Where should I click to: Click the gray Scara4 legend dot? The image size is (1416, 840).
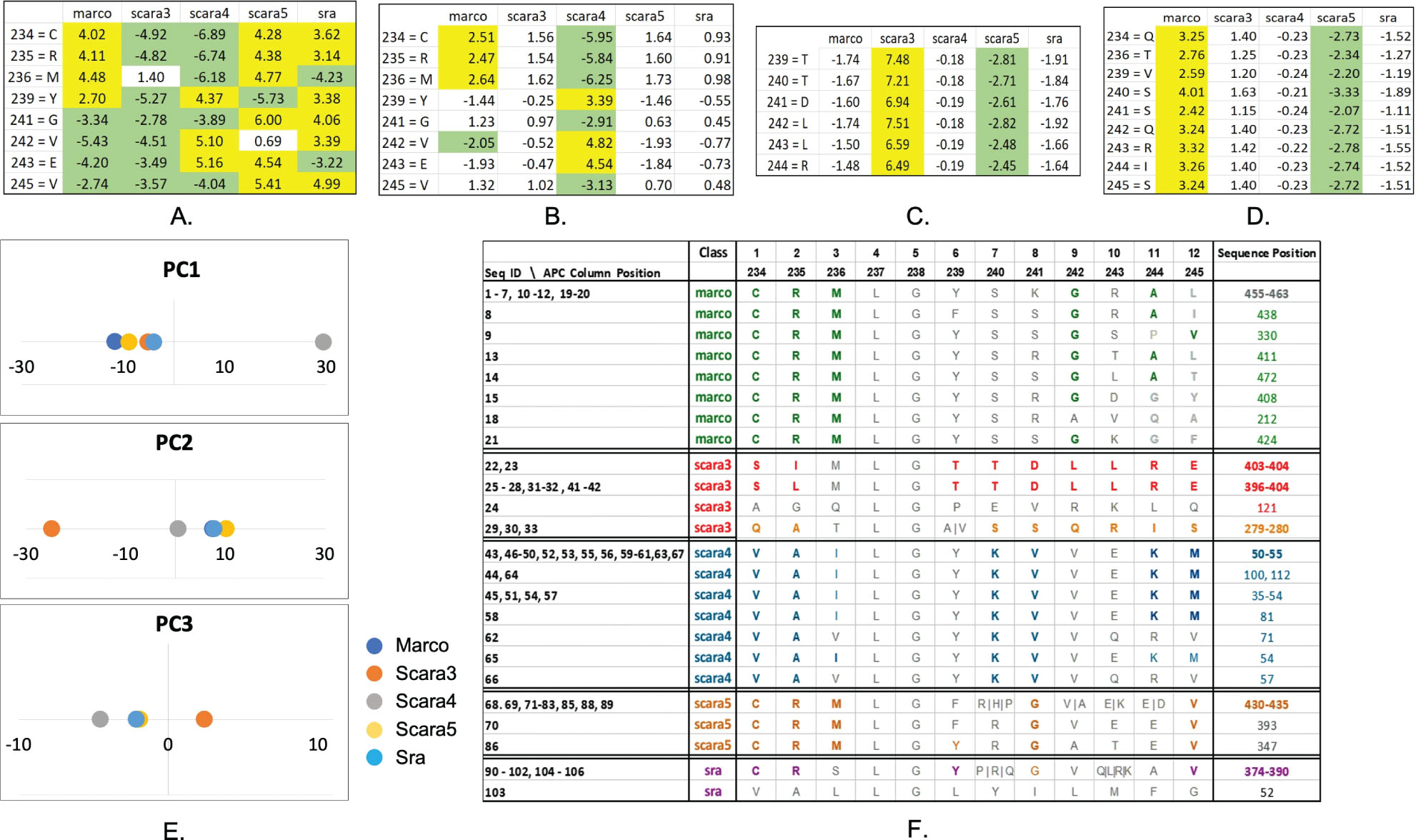[374, 701]
